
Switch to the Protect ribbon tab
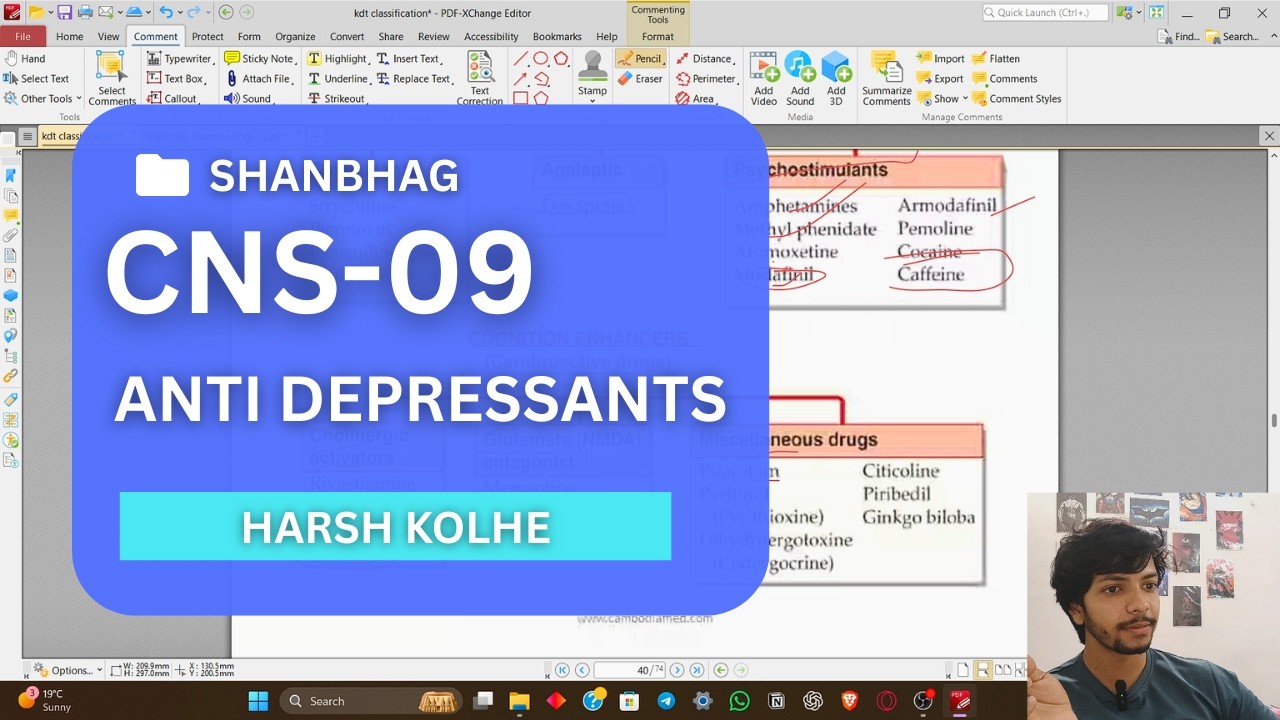pos(207,37)
